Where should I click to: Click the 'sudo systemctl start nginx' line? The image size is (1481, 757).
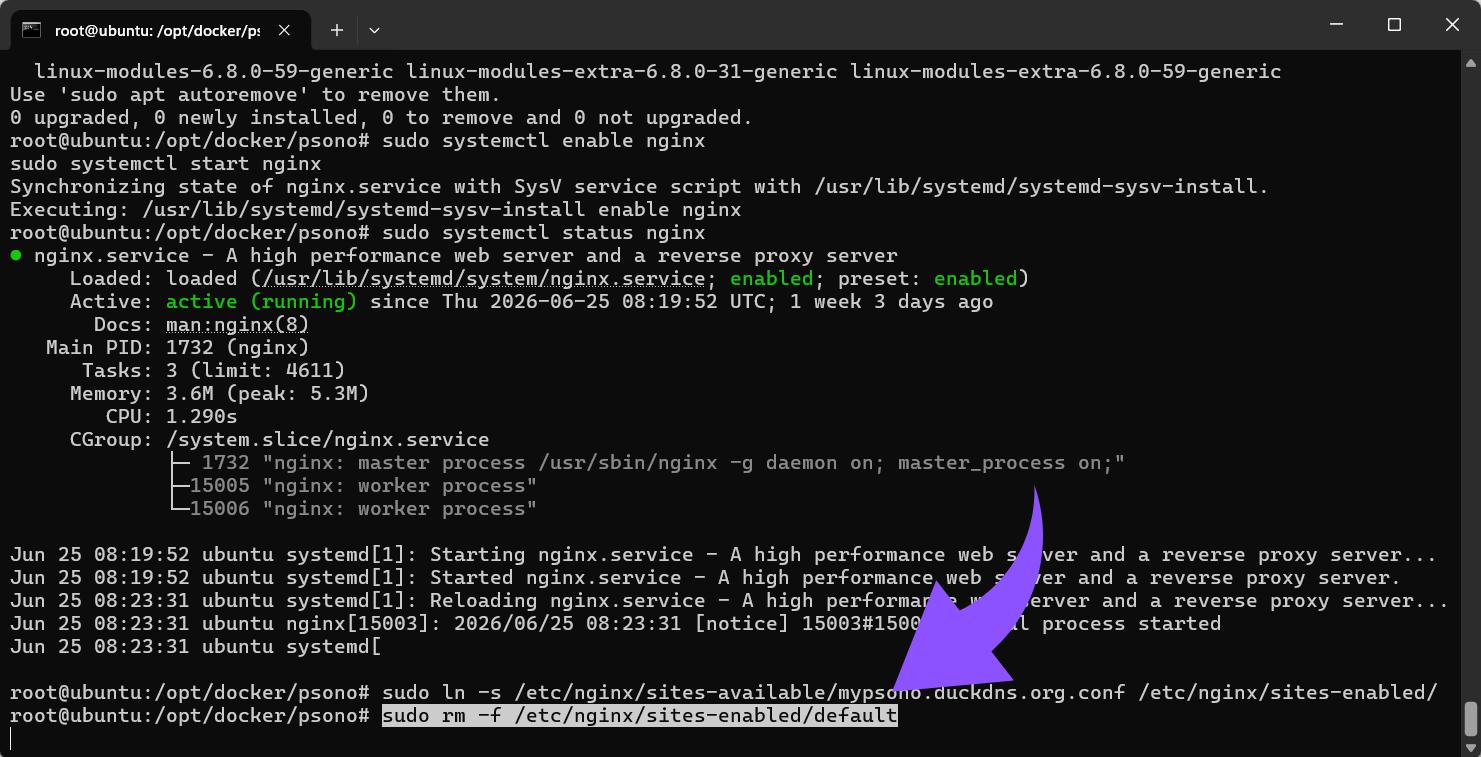click(165, 164)
